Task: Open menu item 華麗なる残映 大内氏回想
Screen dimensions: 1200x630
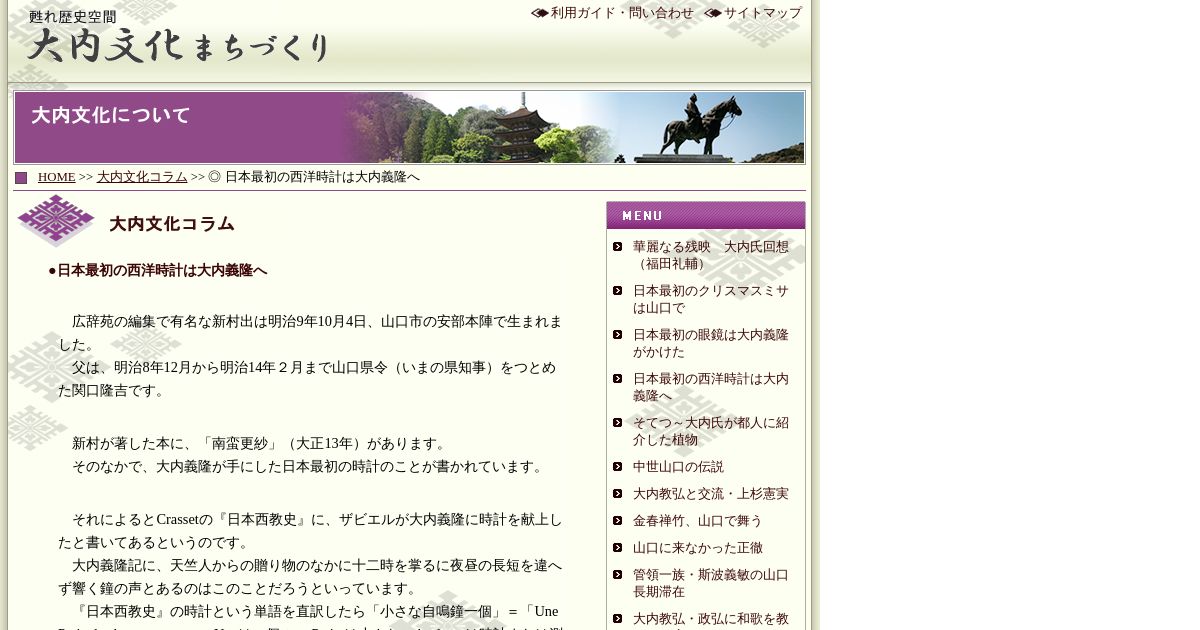Action: (x=711, y=255)
